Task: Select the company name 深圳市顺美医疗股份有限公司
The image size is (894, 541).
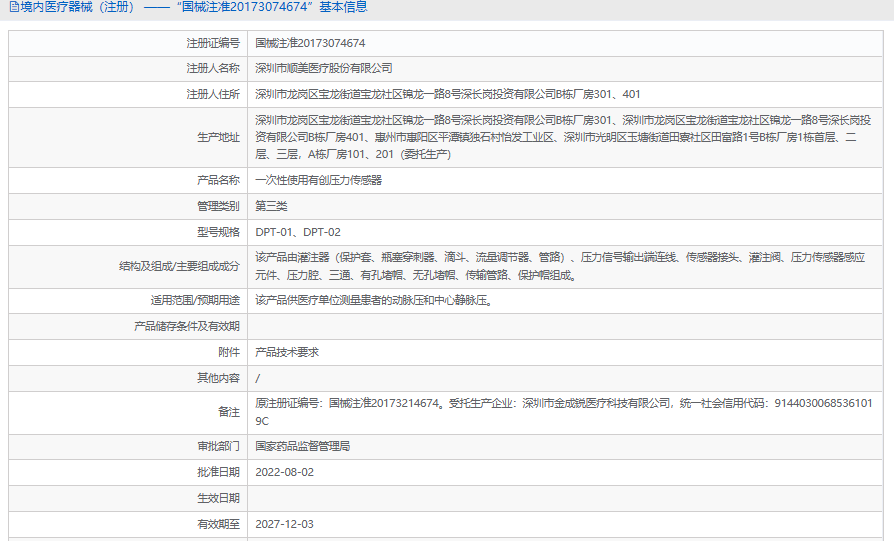Action: pos(324,68)
